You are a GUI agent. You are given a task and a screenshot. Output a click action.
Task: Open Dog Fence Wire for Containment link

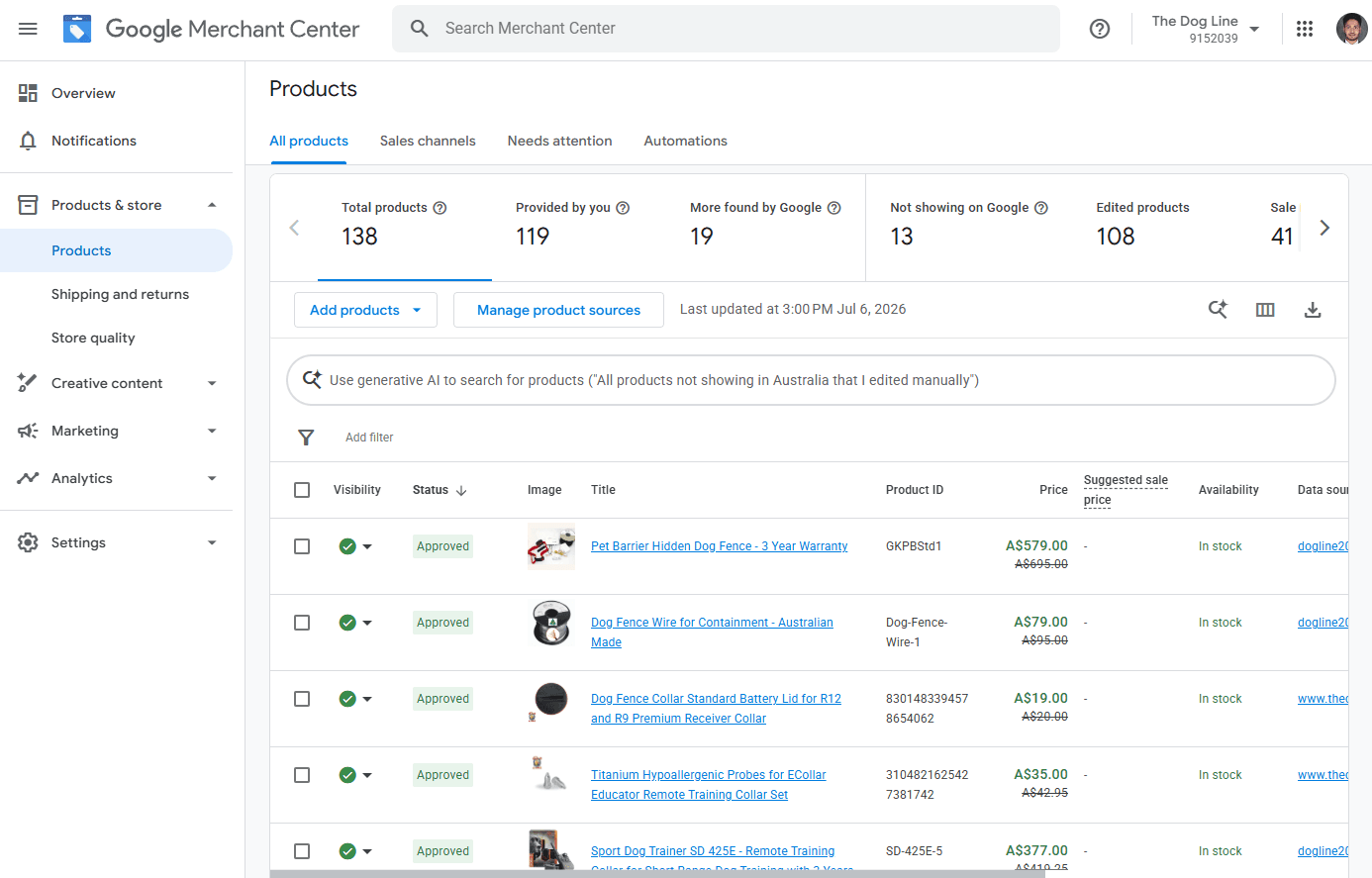tap(712, 633)
